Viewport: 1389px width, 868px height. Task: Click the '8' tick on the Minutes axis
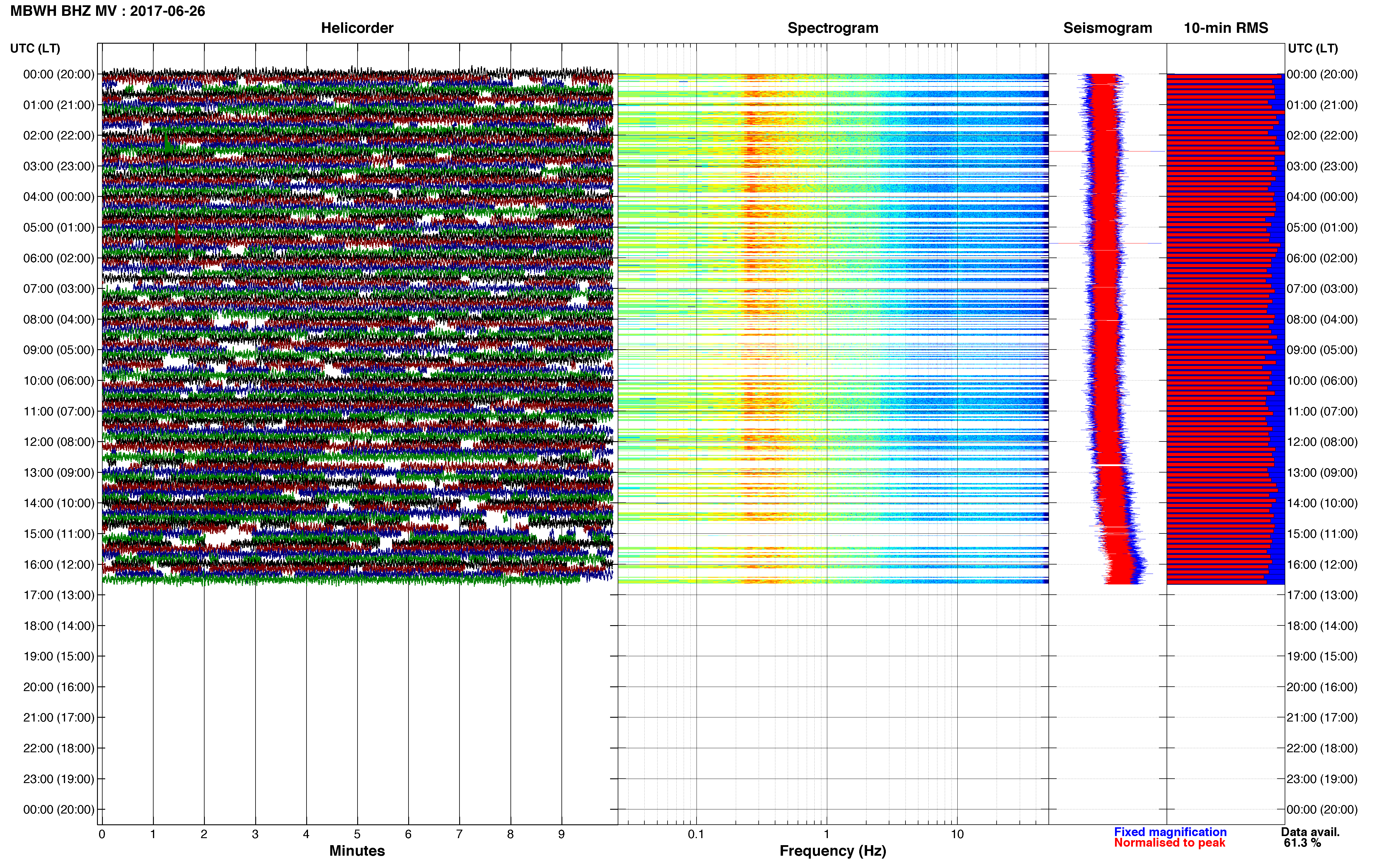click(510, 835)
